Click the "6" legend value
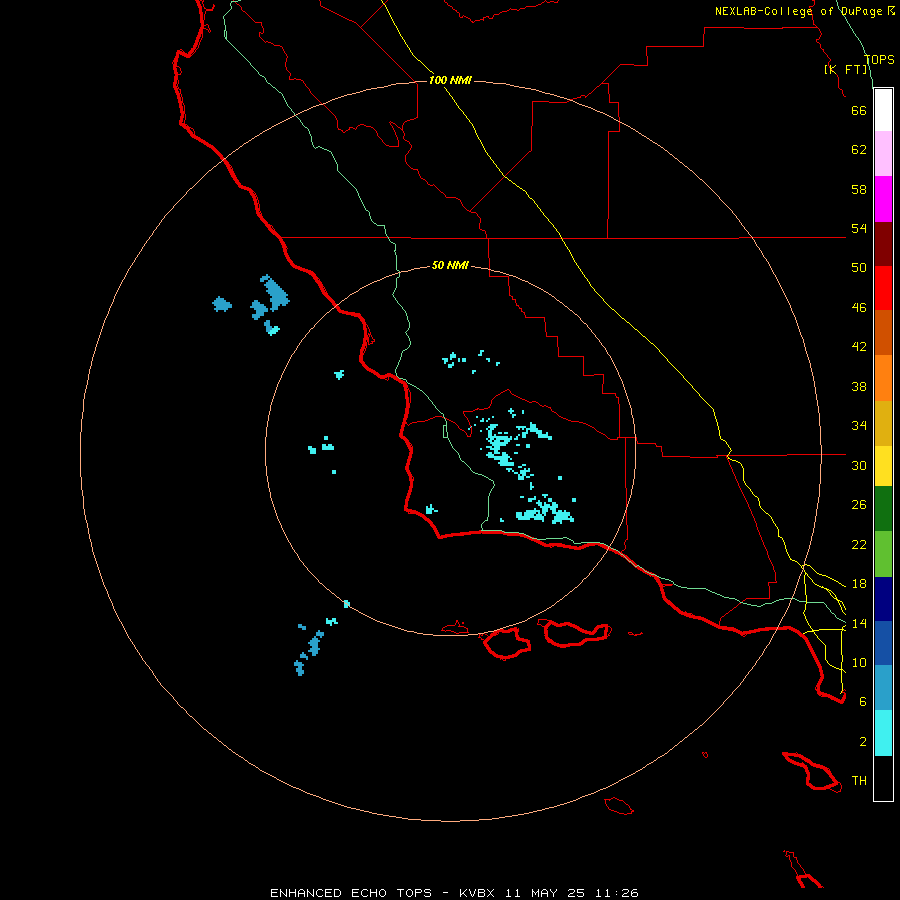This screenshot has width=900, height=900. pos(863,702)
